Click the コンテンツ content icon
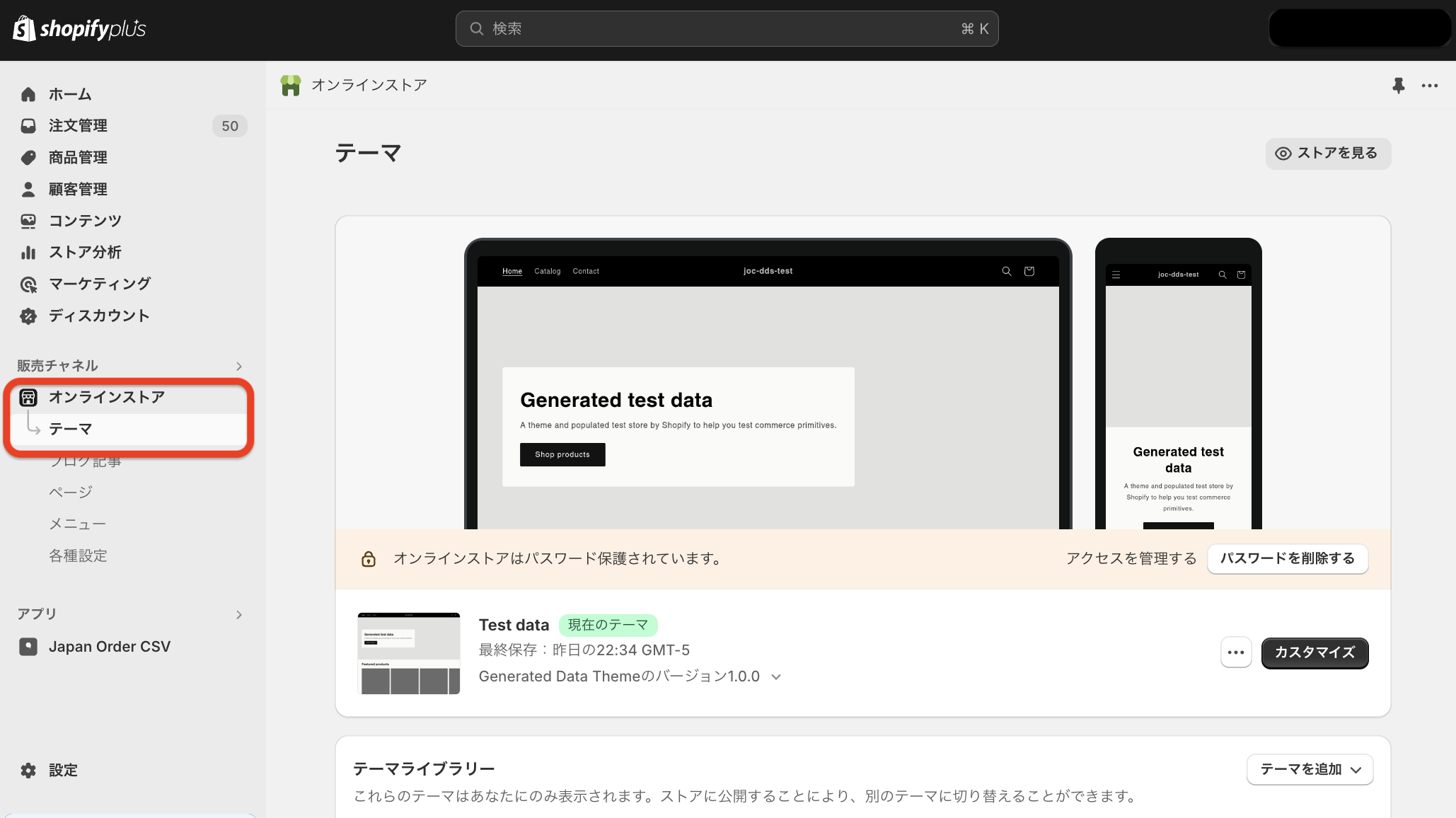The width and height of the screenshot is (1456, 818). click(28, 221)
